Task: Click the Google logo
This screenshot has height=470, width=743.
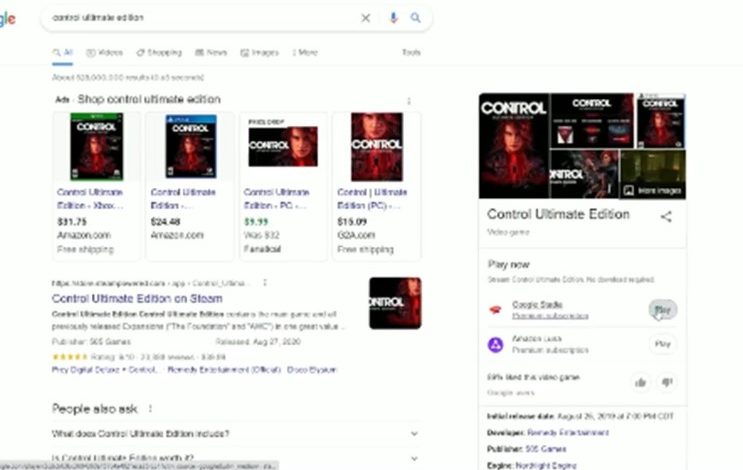Action: click(x=8, y=18)
